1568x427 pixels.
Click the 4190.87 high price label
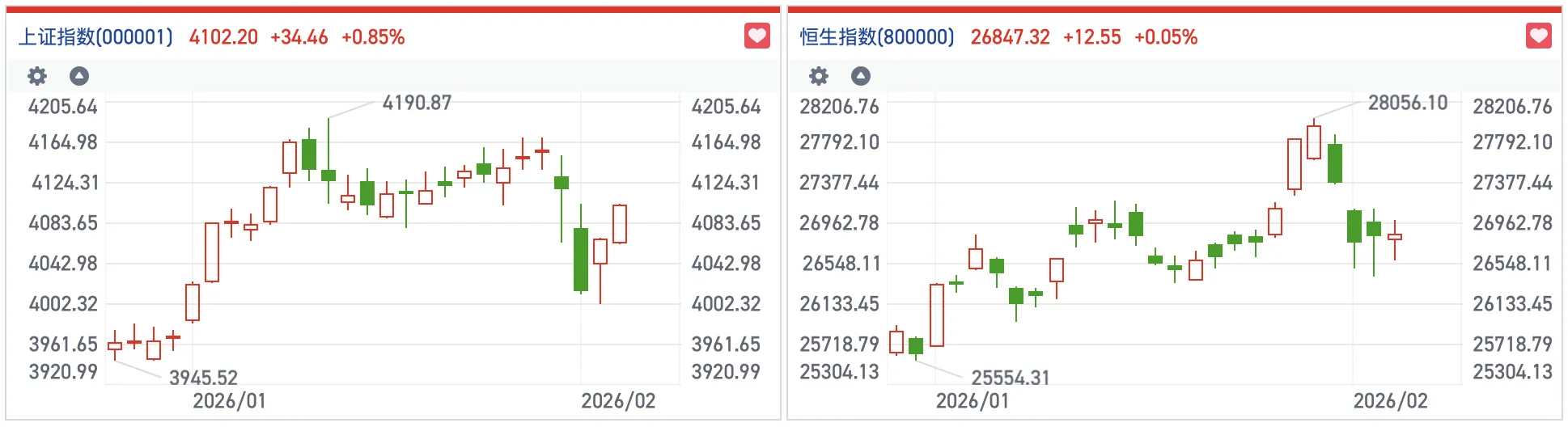417,103
